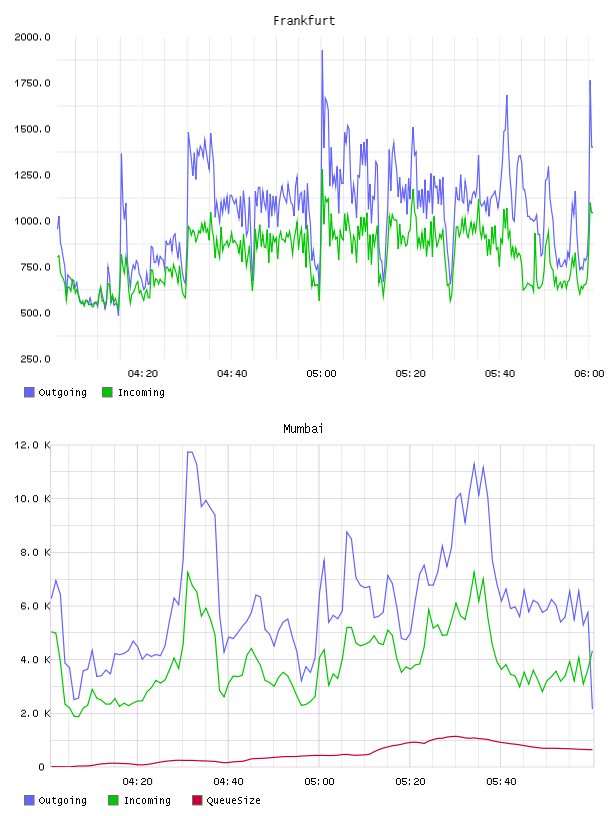Image resolution: width=608 pixels, height=816 pixels.
Task: Click the 2.0 K y-axis label in Mumbai chart
Action: coord(35,713)
